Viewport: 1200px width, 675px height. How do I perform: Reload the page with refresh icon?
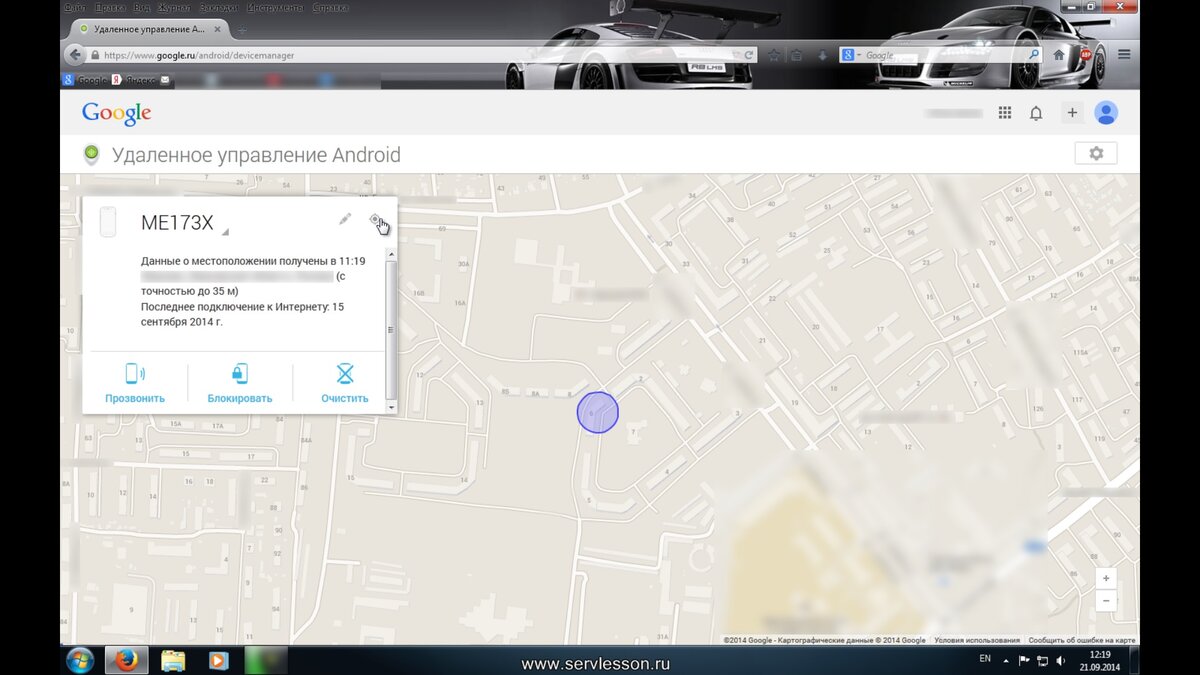click(x=748, y=56)
